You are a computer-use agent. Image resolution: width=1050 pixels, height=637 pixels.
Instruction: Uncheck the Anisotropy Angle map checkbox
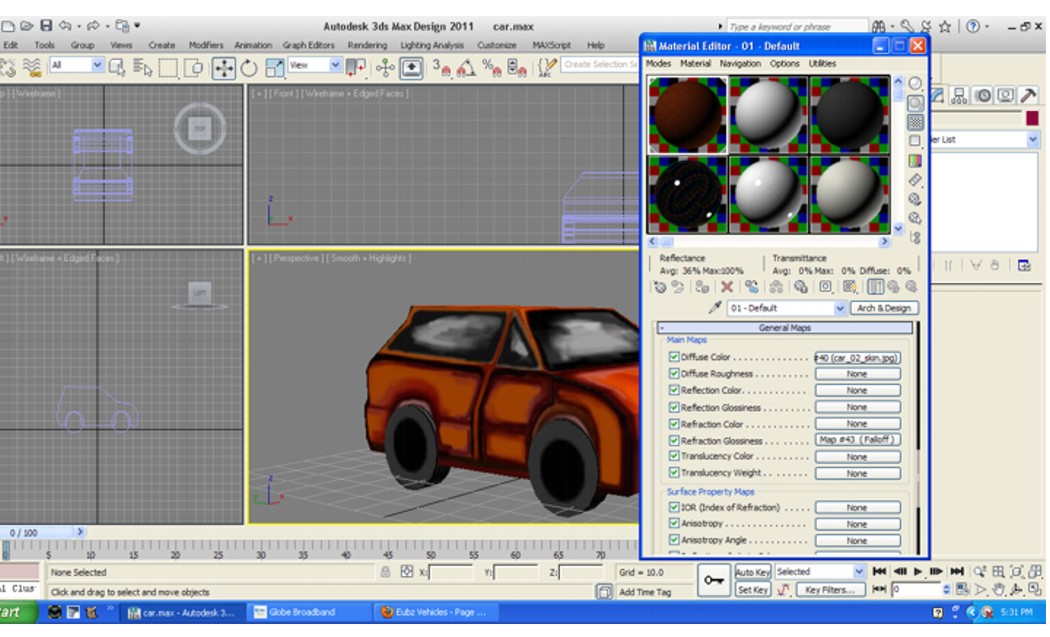(674, 540)
